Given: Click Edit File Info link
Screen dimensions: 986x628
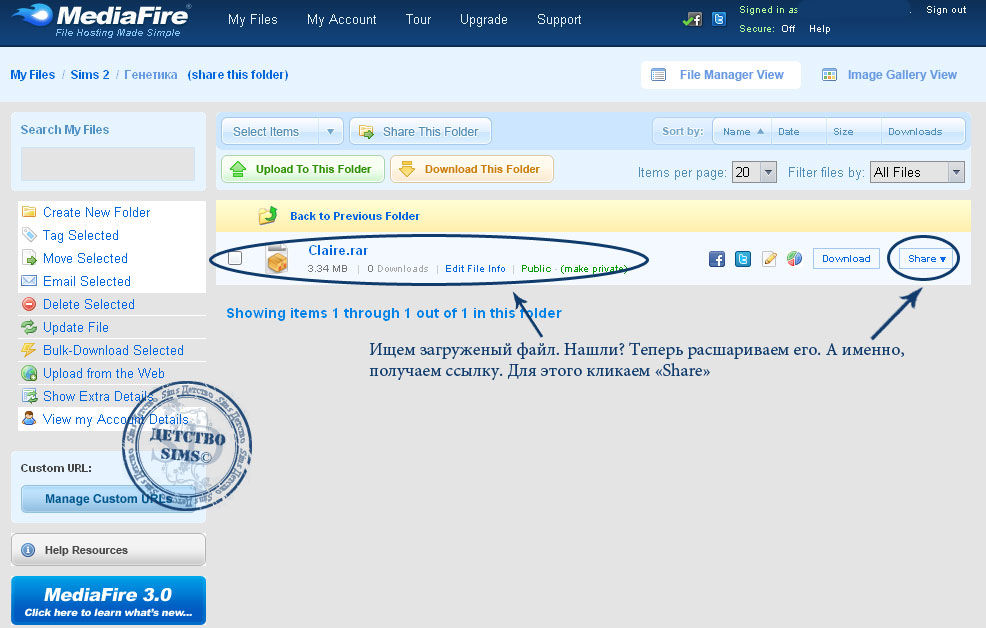Looking at the screenshot, I should [475, 269].
